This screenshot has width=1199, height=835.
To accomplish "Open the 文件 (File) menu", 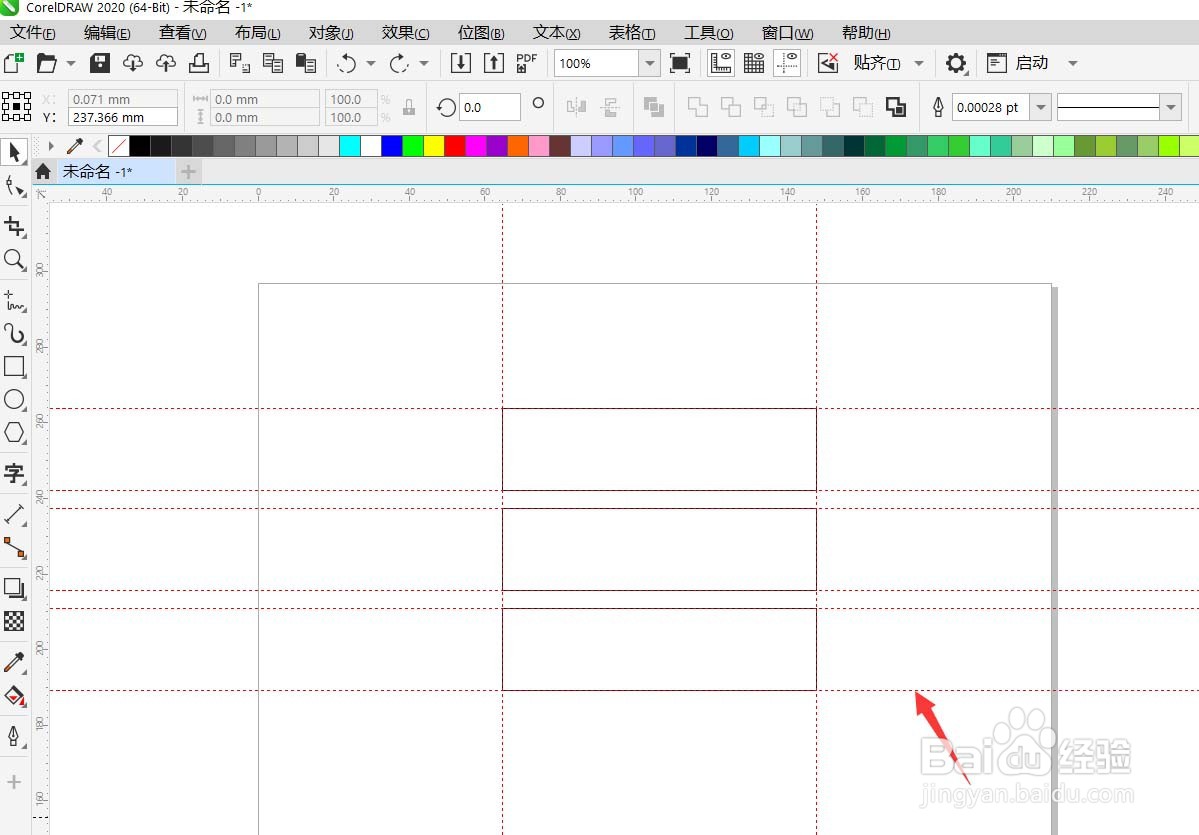I will (32, 33).
